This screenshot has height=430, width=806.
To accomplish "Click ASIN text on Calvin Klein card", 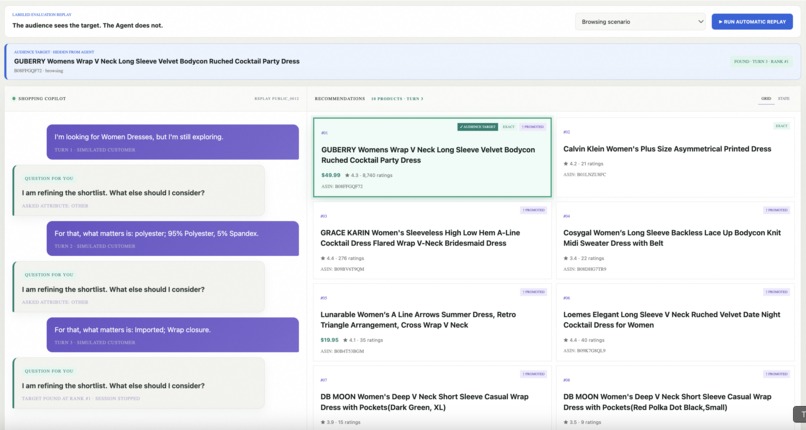I will click(584, 175).
